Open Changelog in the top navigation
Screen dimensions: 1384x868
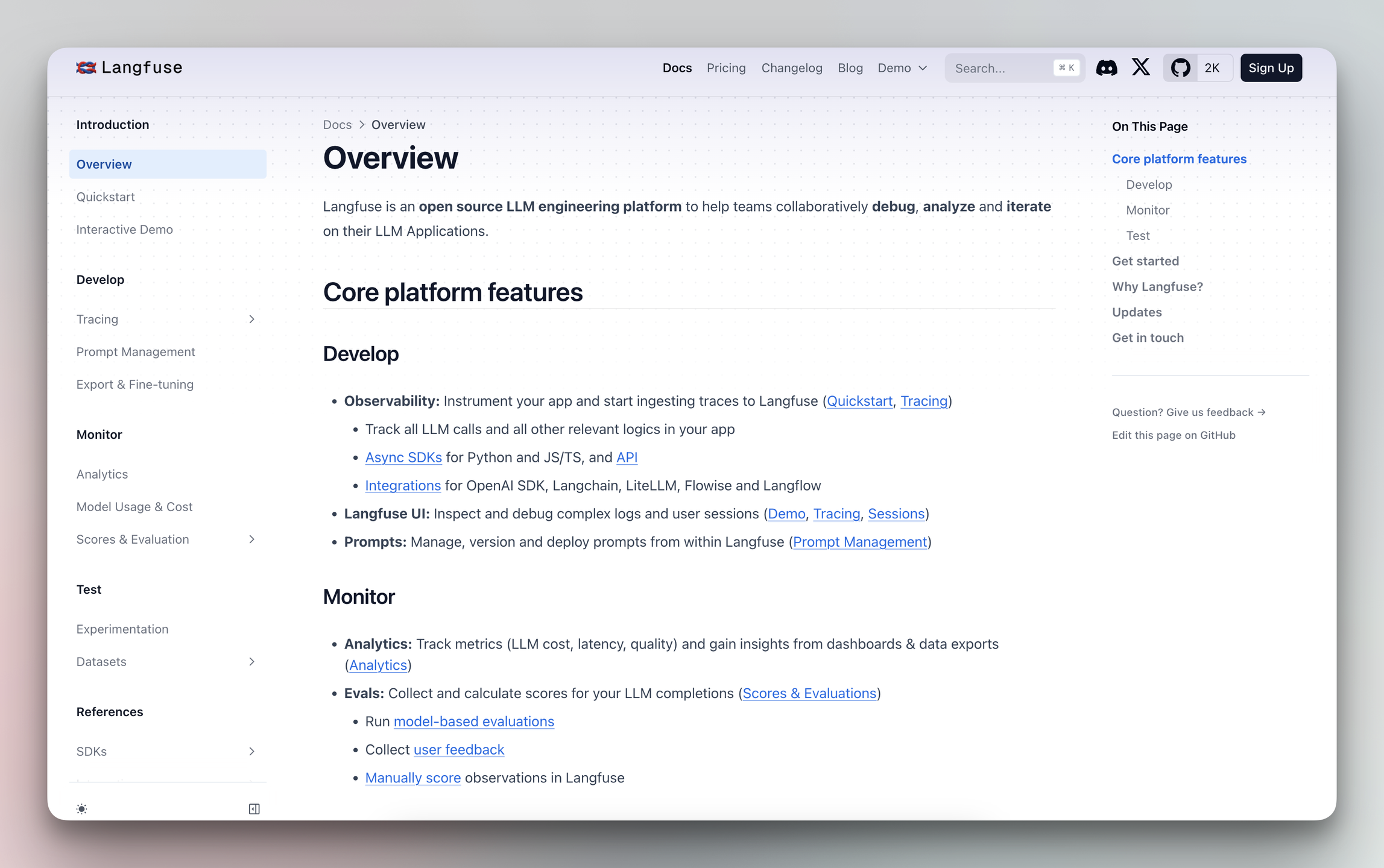791,68
